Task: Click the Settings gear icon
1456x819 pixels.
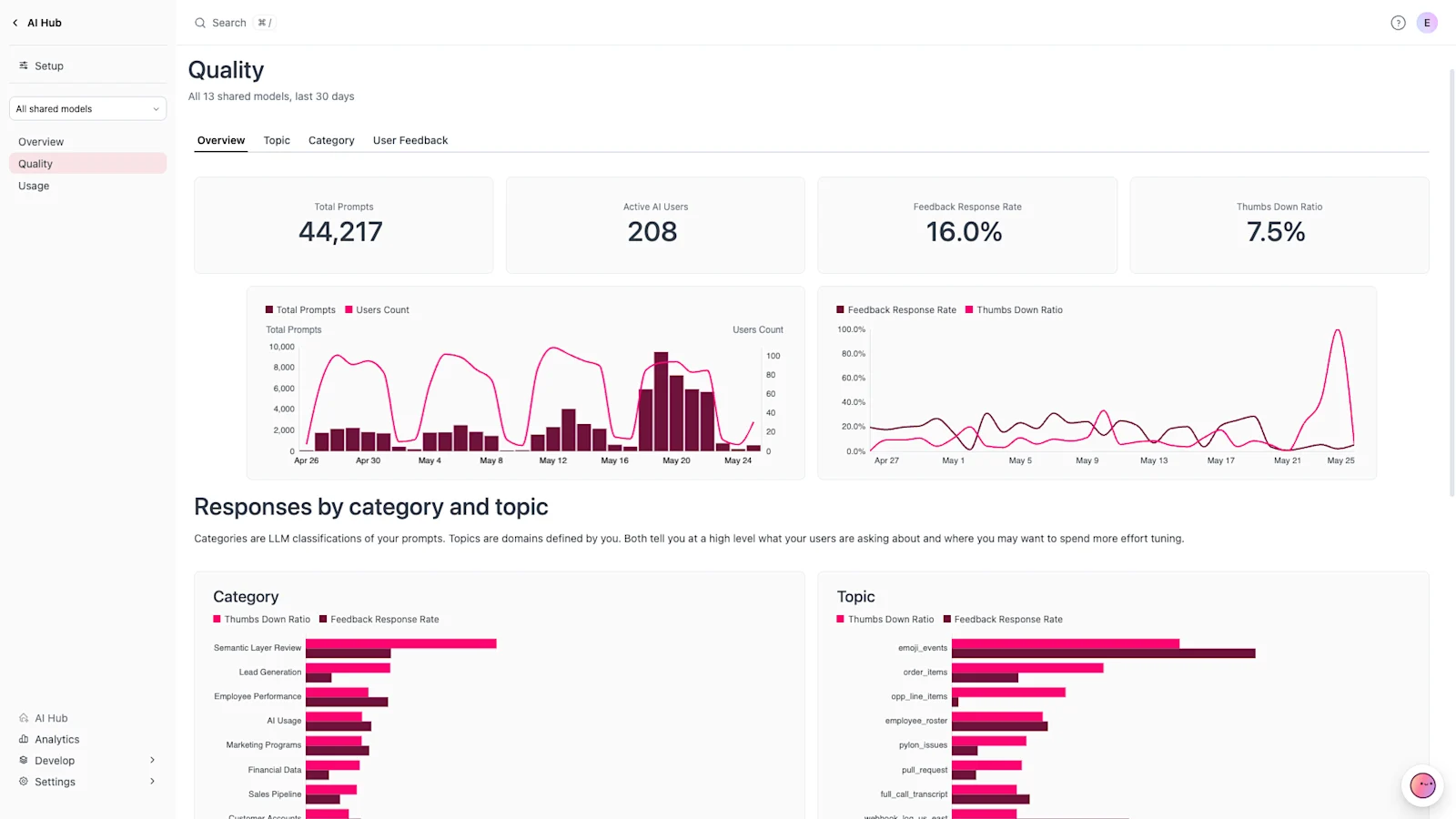Action: click(24, 782)
